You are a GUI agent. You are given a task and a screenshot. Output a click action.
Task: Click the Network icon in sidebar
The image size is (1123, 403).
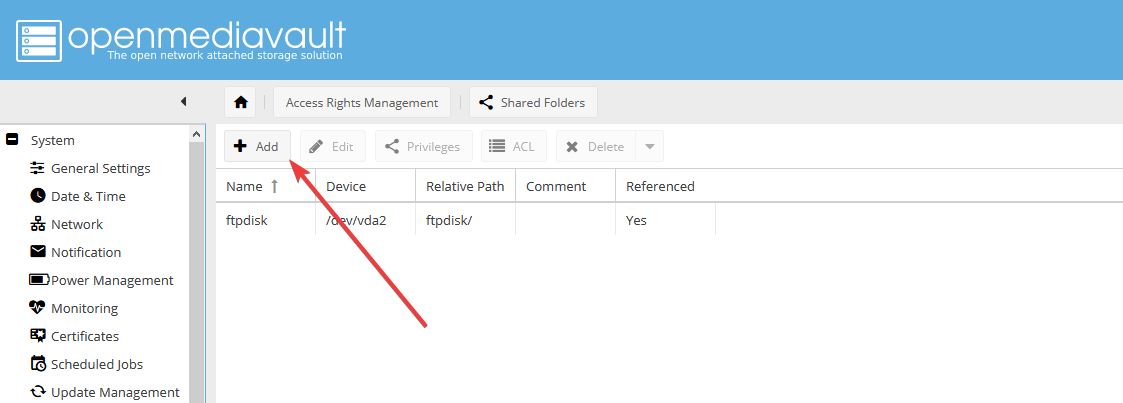38,224
